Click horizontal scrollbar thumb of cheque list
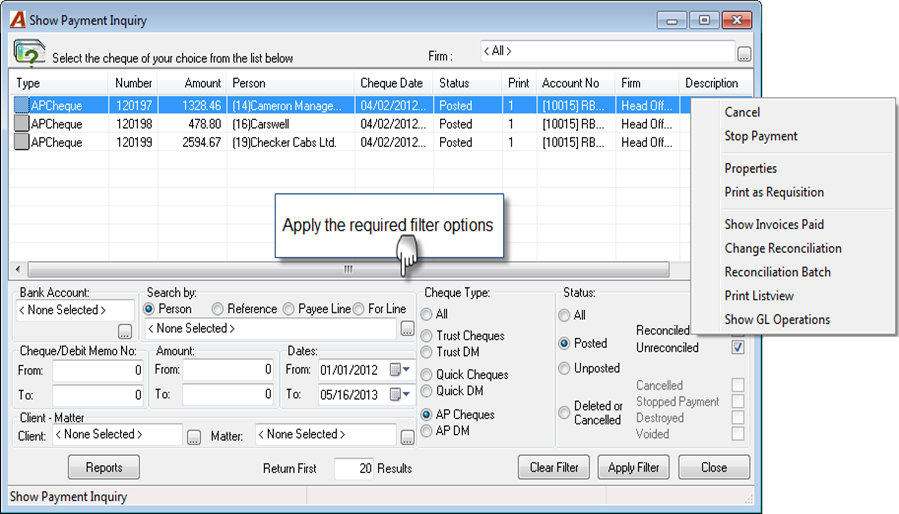Image resolution: width=899 pixels, height=514 pixels. (348, 269)
